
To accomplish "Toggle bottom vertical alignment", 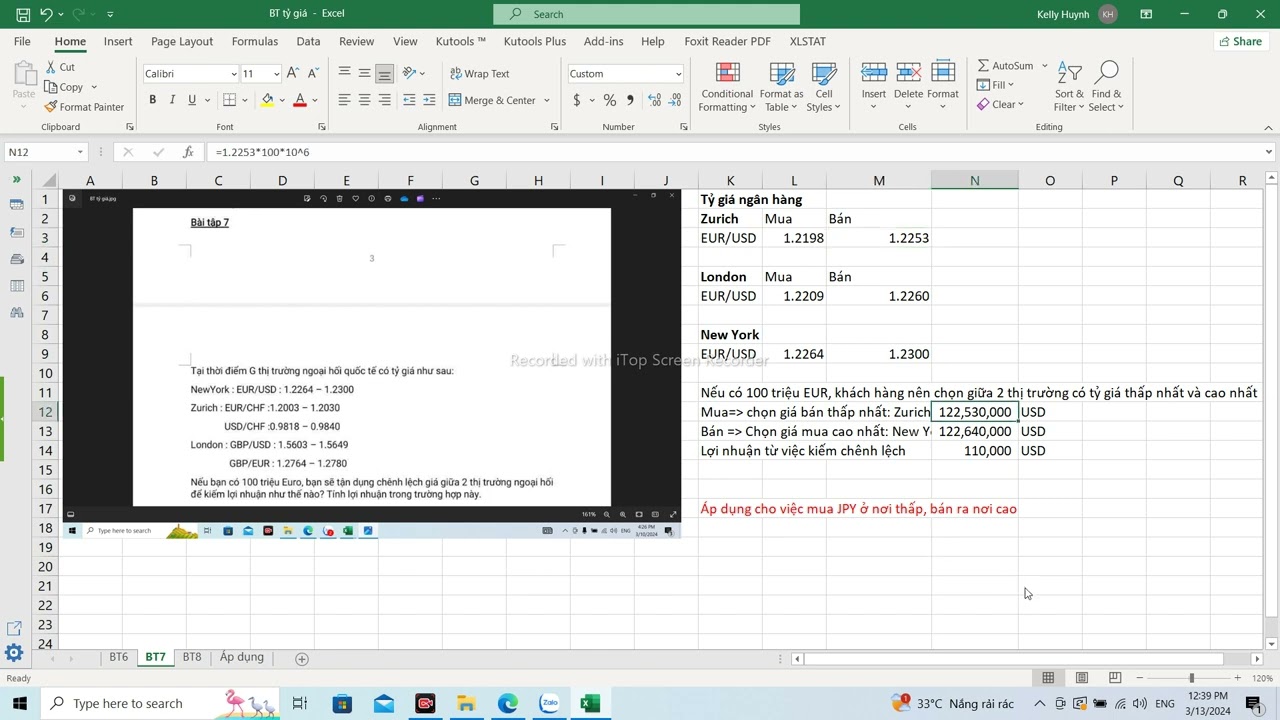I will click(384, 73).
